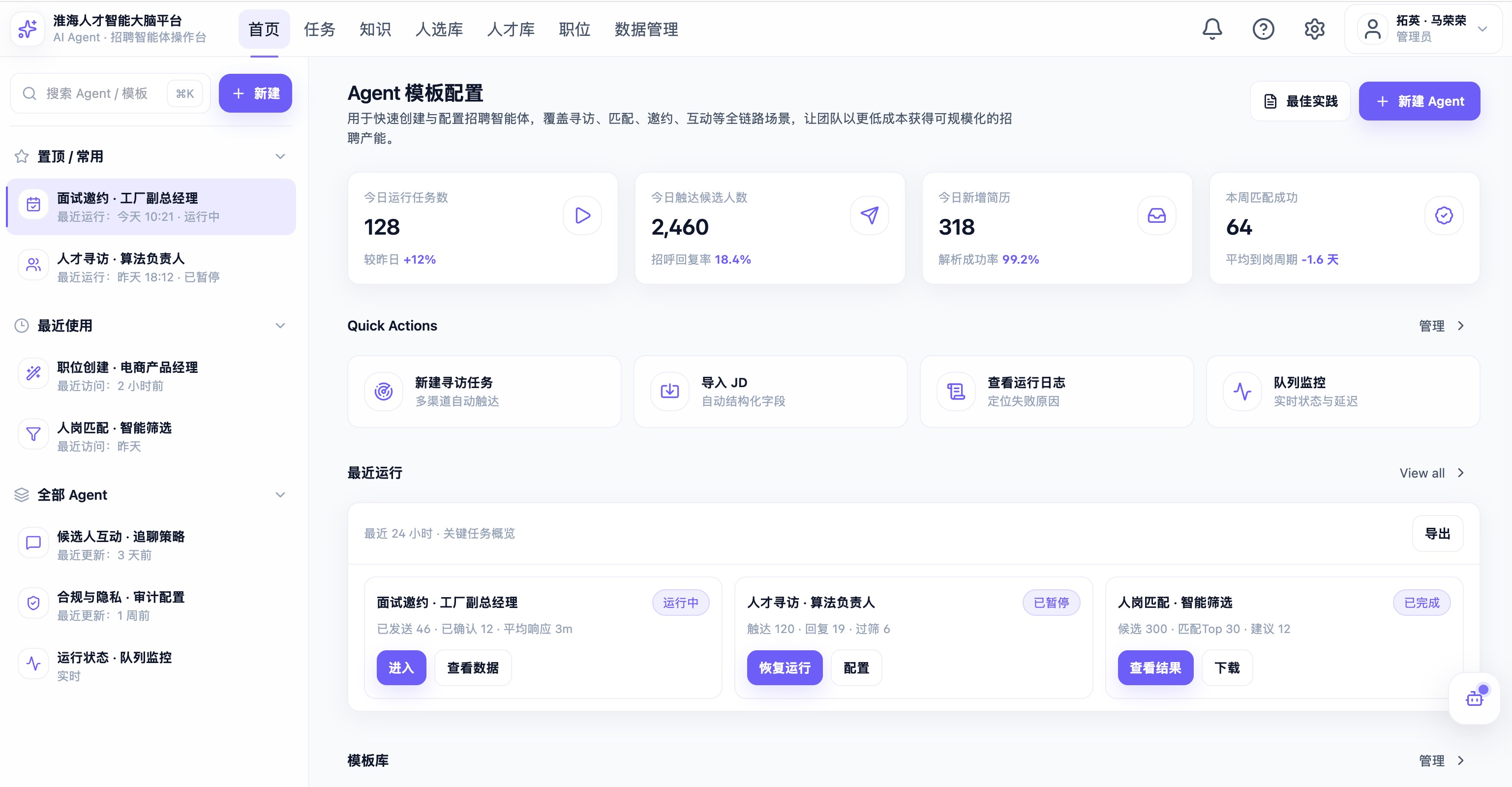Click the 导入 JD import icon
The image size is (1512, 787).
coord(670,391)
